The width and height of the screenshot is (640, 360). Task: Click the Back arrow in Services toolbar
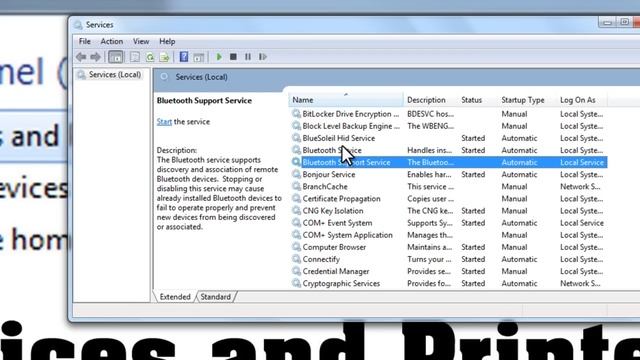[81, 57]
